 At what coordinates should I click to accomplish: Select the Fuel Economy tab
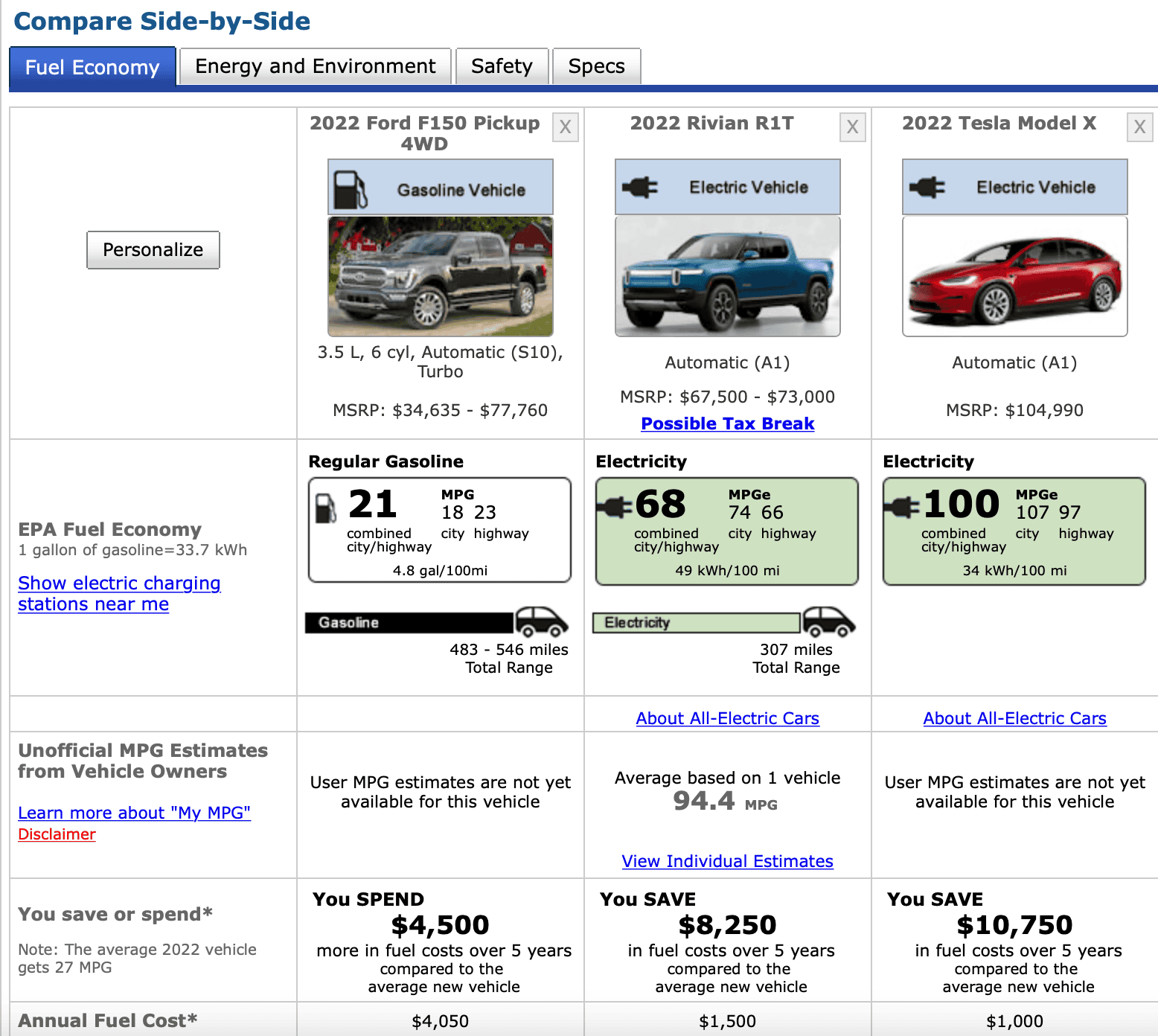(92, 67)
